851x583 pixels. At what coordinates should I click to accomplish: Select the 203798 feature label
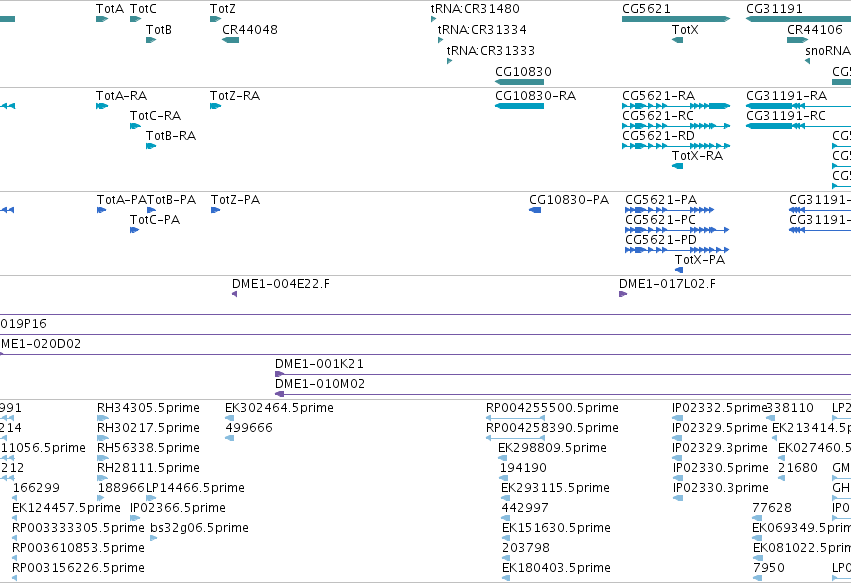526,548
